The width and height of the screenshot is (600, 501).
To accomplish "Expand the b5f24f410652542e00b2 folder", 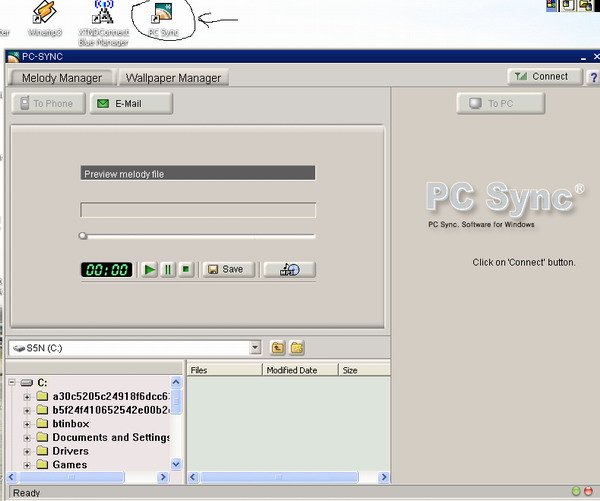I will tap(27, 411).
